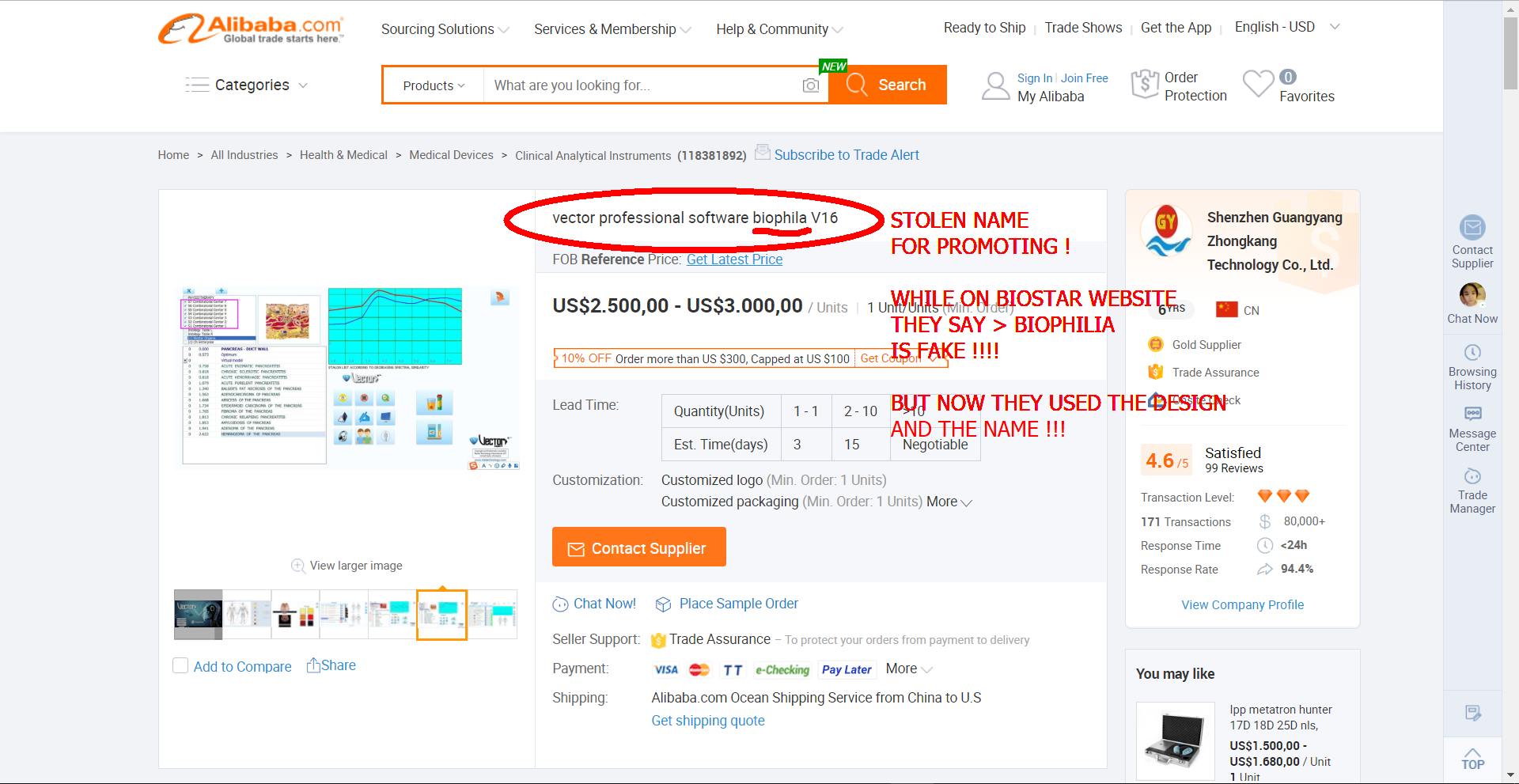Expand the Categories dropdown
Viewport: 1519px width, 784px height.
click(x=247, y=85)
